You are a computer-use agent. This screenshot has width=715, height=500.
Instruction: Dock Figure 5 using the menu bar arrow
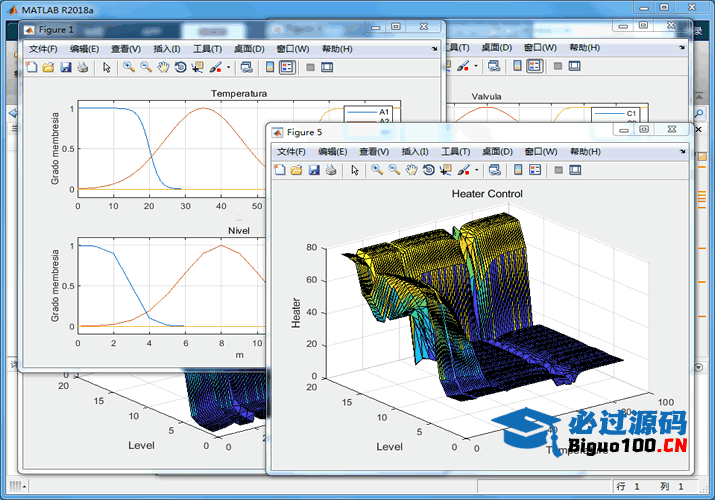(682, 151)
